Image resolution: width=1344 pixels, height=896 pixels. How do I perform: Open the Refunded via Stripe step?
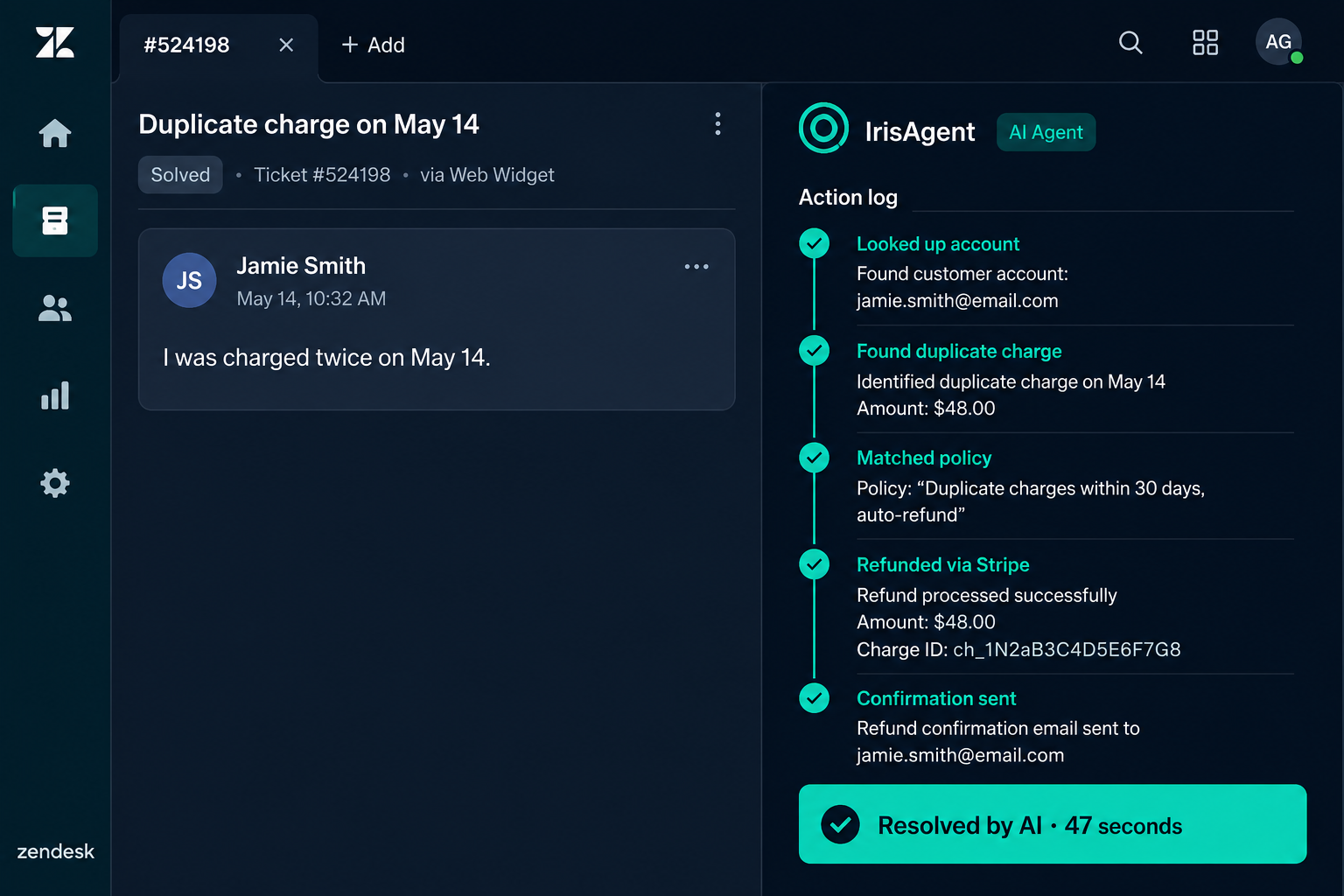click(943, 564)
